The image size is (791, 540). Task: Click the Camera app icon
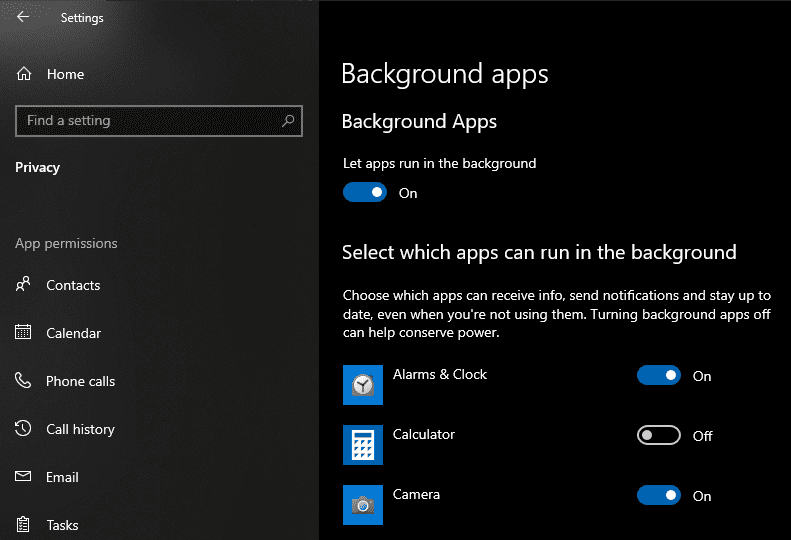pos(363,505)
